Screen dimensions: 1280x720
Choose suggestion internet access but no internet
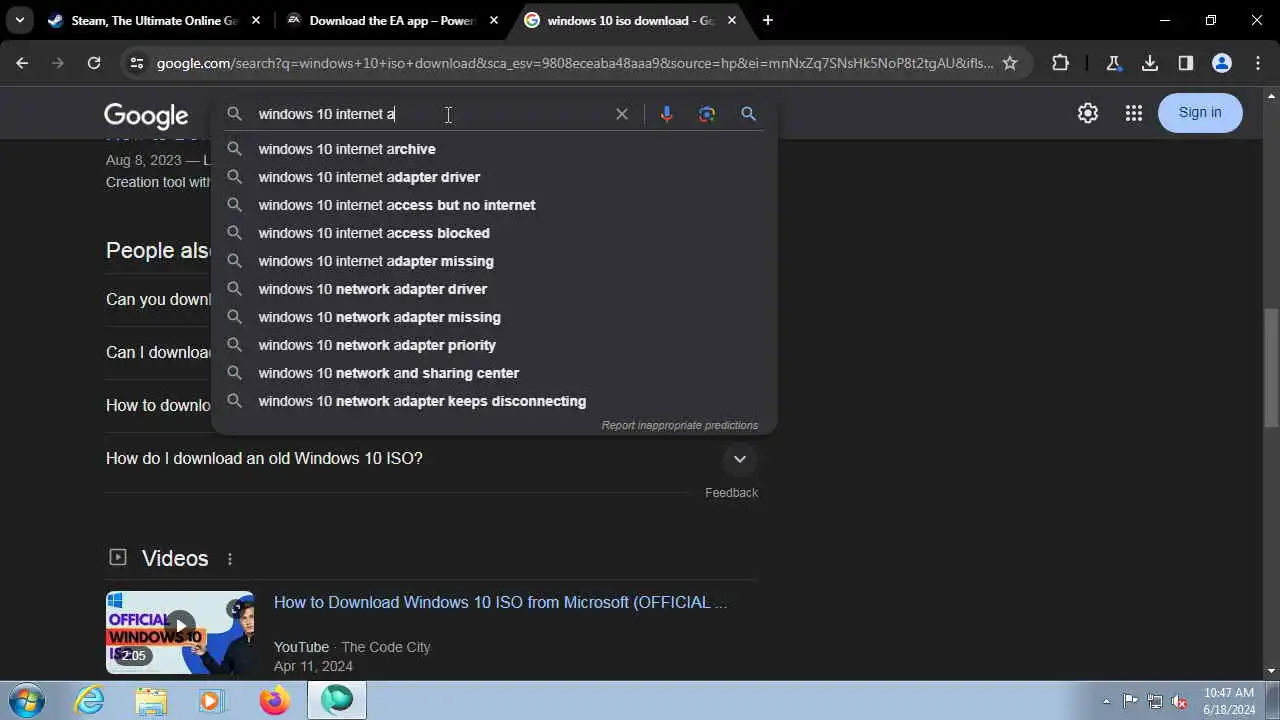tap(494, 205)
